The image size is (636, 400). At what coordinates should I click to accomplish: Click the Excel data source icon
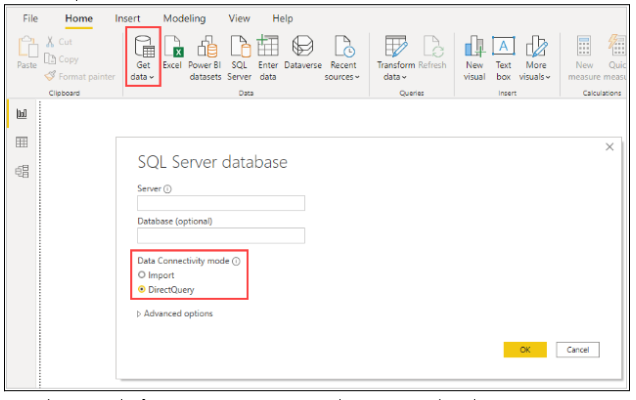[x=172, y=55]
